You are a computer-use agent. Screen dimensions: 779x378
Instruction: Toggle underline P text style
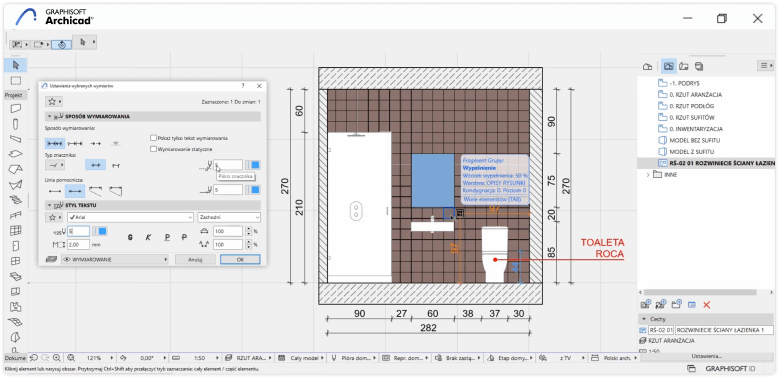(x=167, y=237)
